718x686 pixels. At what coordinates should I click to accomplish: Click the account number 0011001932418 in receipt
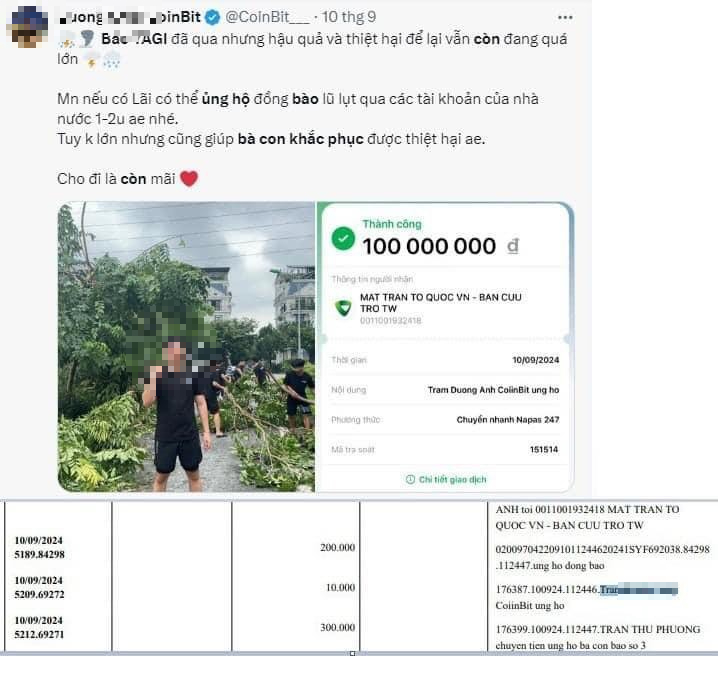(x=391, y=321)
